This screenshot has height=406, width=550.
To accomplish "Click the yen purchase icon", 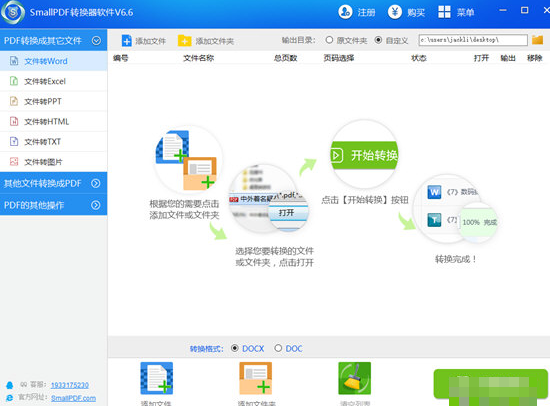I will pos(395,12).
